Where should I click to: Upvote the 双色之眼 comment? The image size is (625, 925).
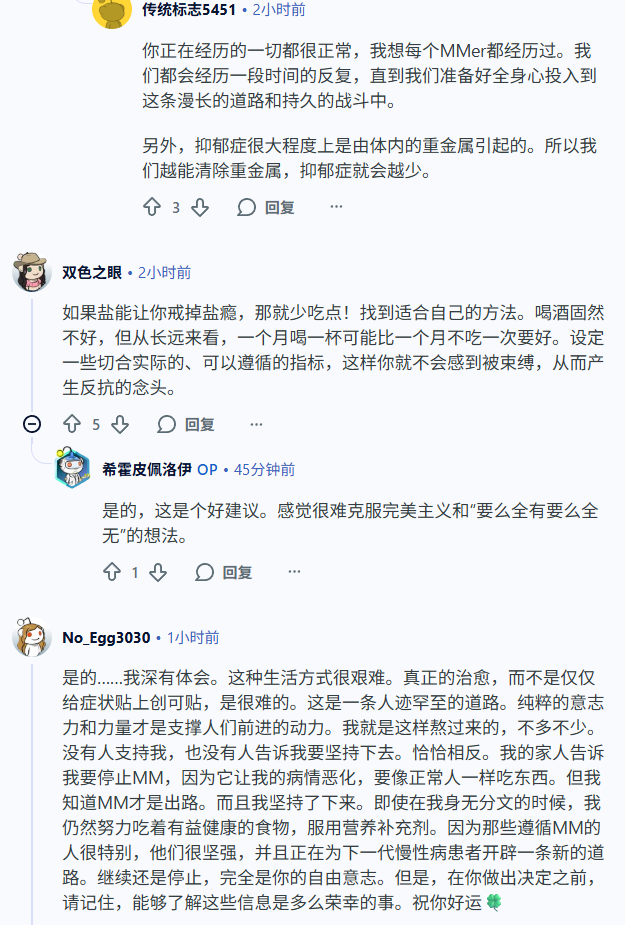click(x=72, y=424)
